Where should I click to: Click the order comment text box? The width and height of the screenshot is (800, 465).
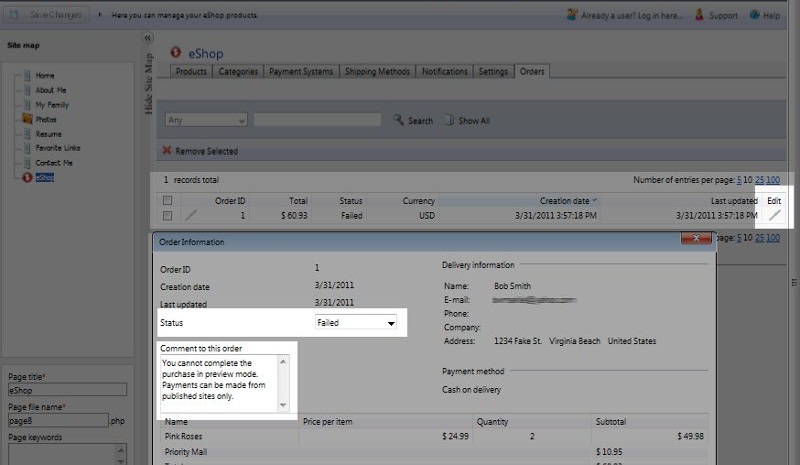coord(220,383)
